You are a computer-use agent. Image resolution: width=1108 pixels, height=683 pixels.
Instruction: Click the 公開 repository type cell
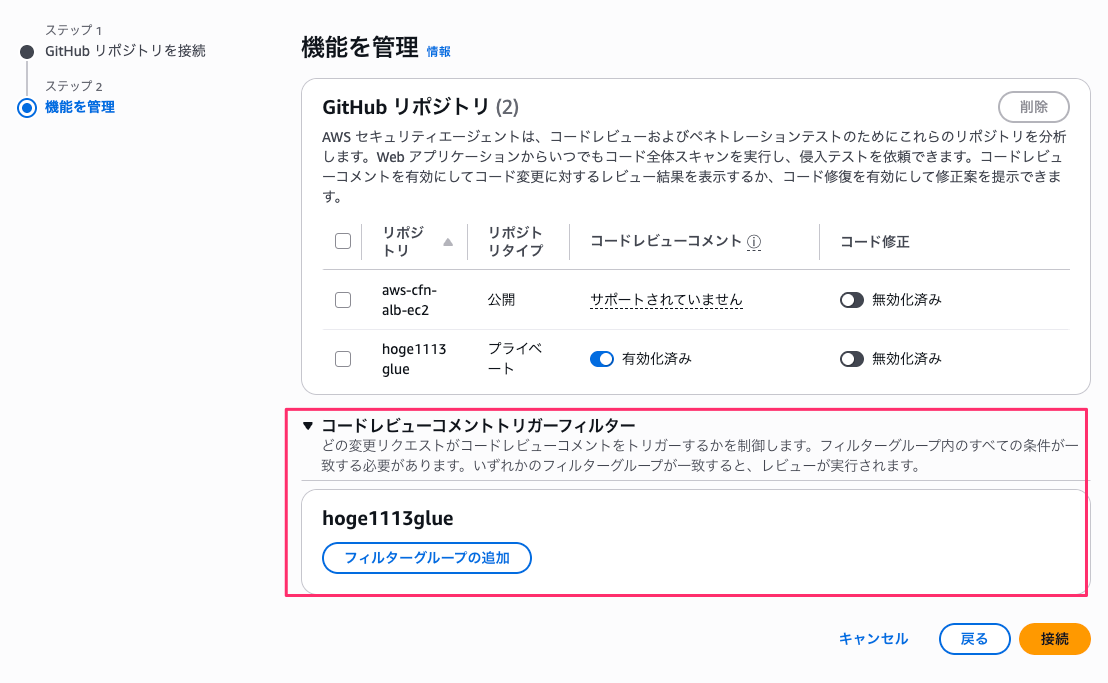click(501, 299)
